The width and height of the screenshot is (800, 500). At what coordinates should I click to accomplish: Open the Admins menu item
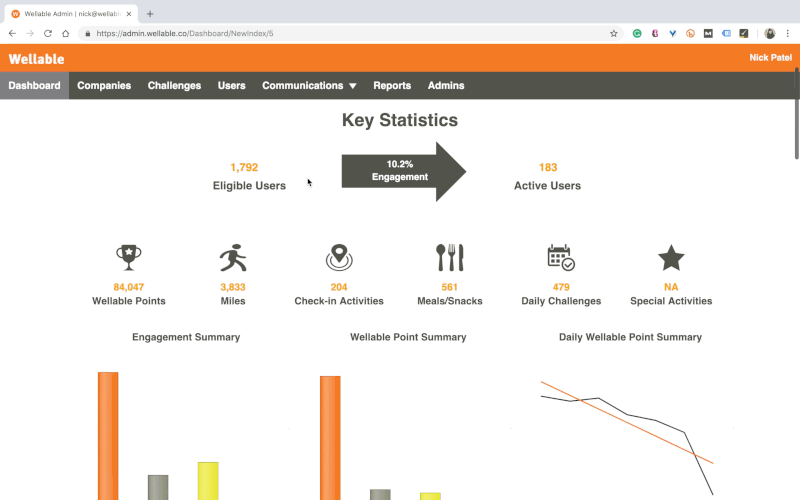click(446, 86)
